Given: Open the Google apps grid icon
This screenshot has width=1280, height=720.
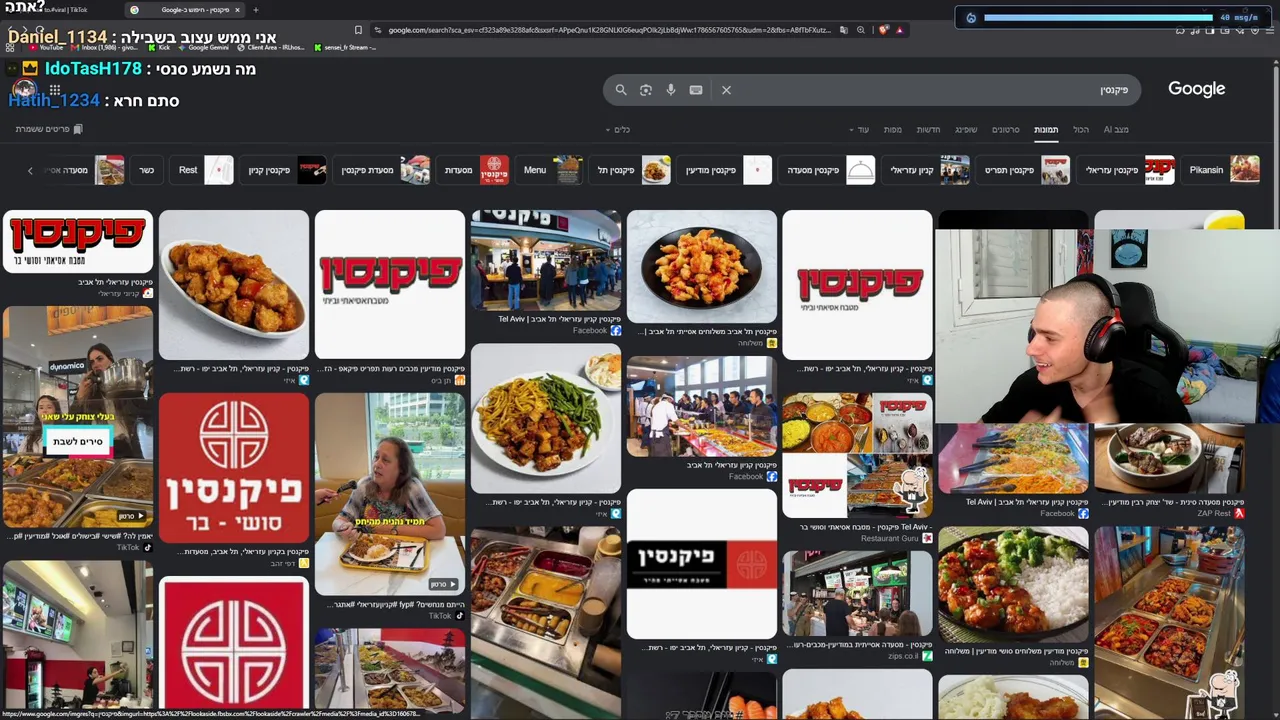Looking at the screenshot, I should 55,90.
